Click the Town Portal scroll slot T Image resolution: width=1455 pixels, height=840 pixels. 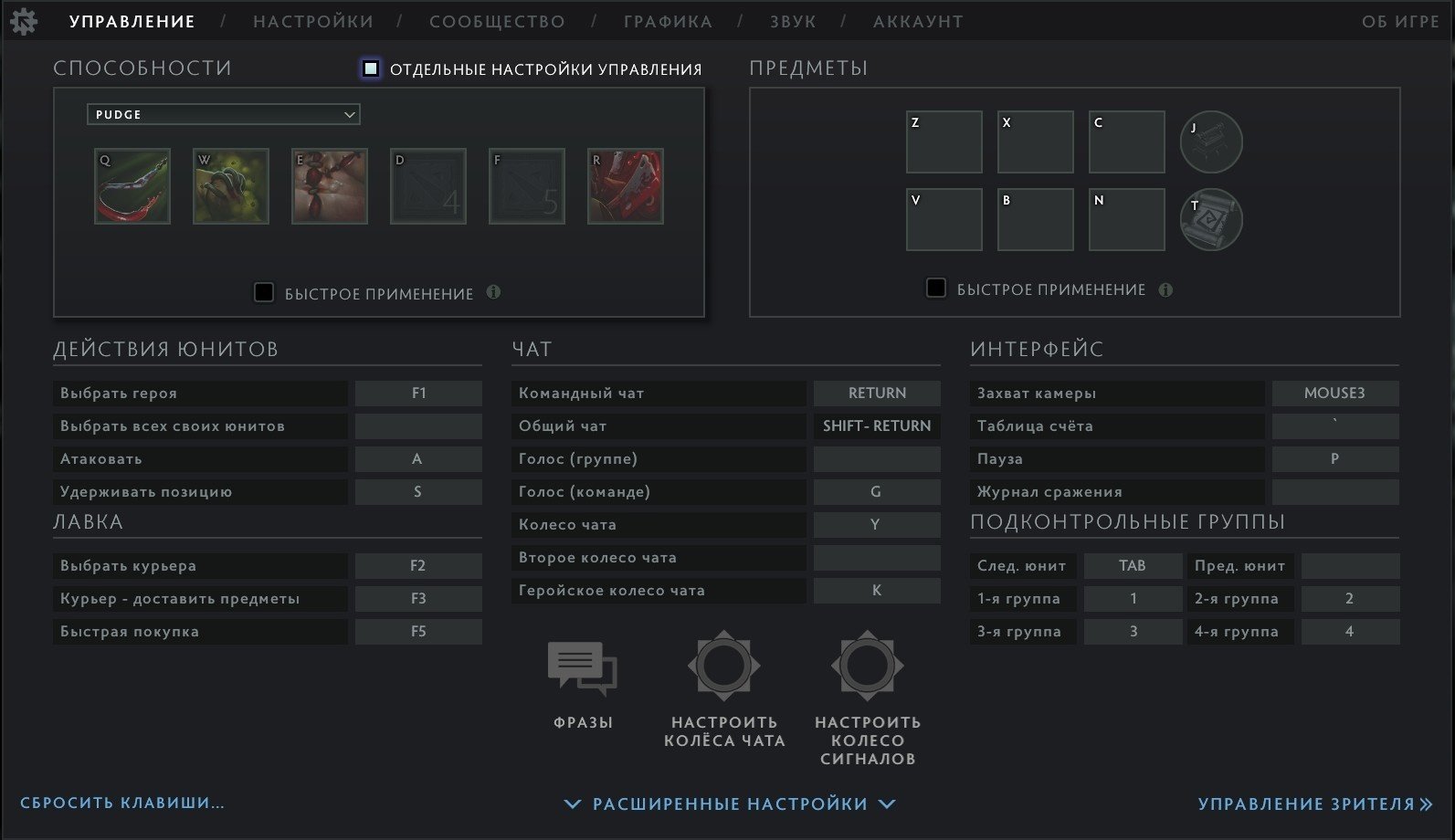click(1211, 219)
